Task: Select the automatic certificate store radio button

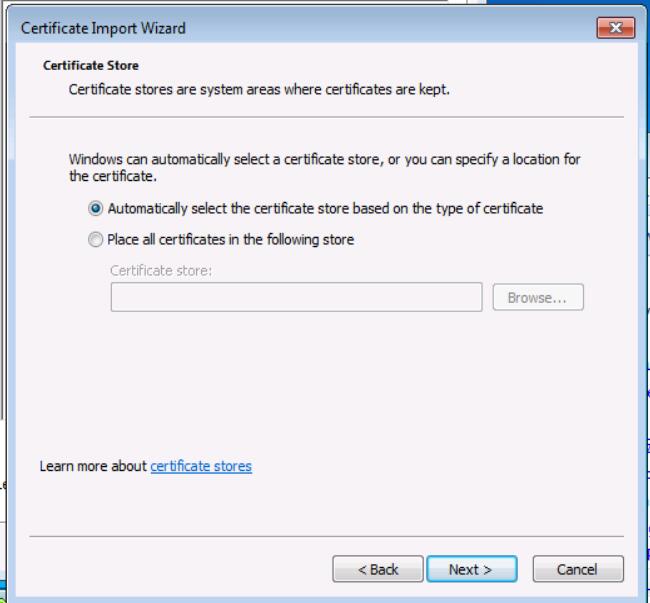Action: 96,209
